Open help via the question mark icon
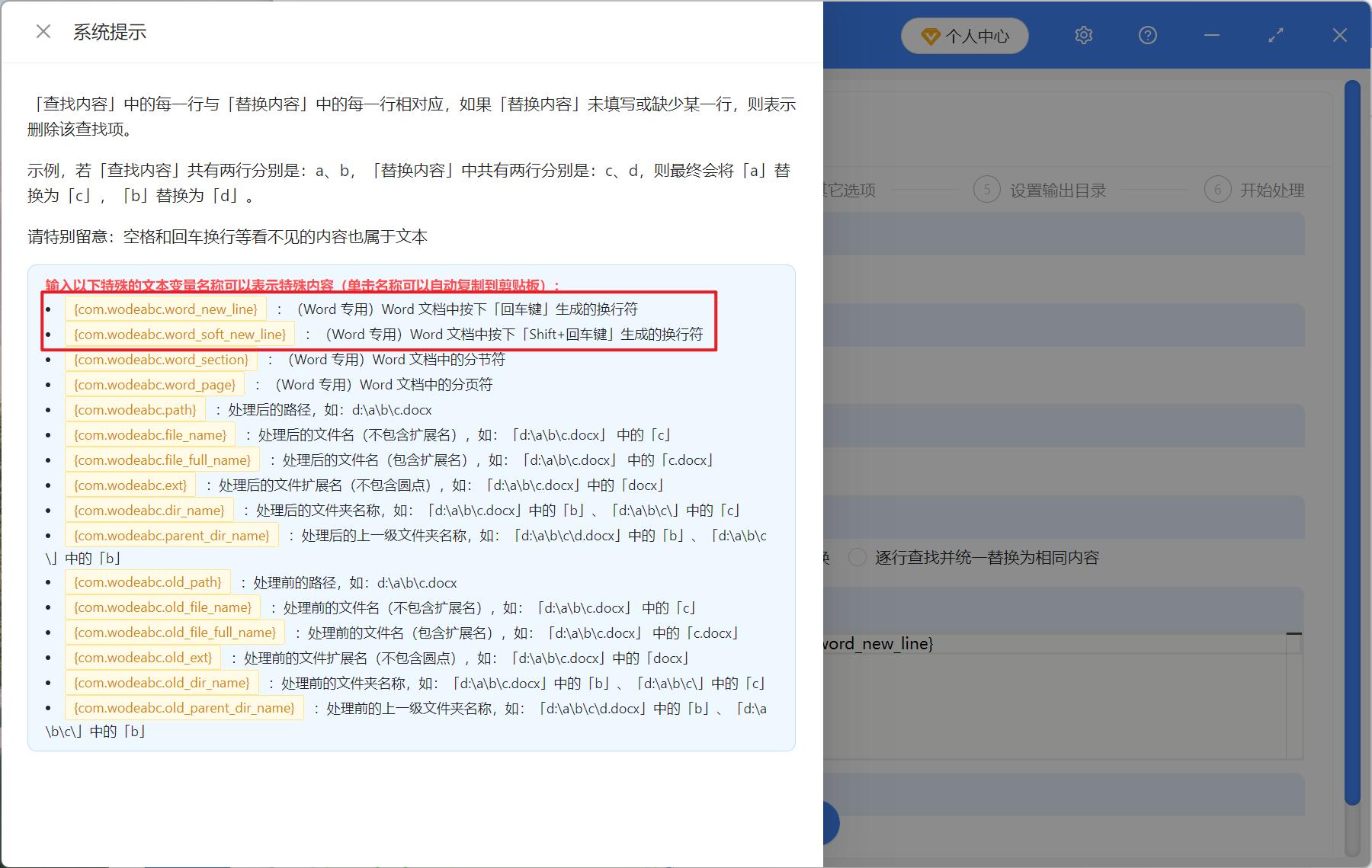This screenshot has height=868, width=1372. click(1147, 34)
